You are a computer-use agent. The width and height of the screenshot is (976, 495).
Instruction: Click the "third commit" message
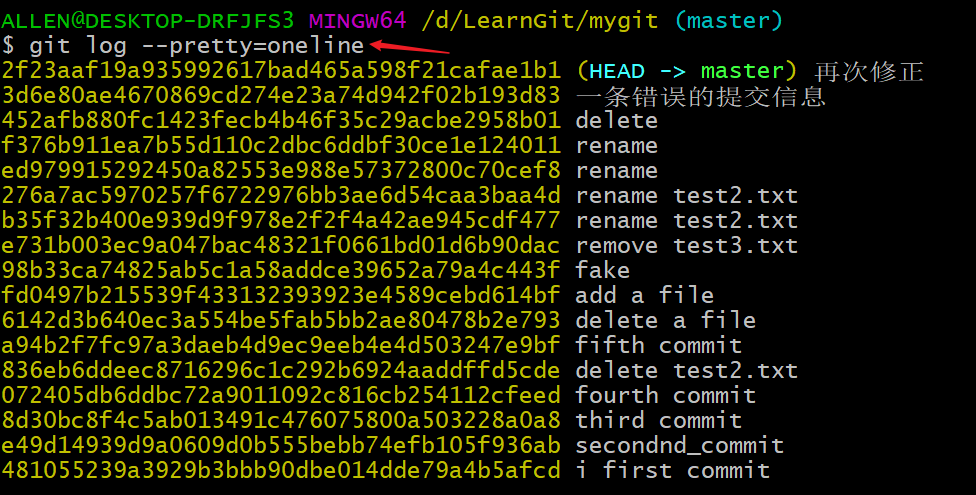click(658, 421)
